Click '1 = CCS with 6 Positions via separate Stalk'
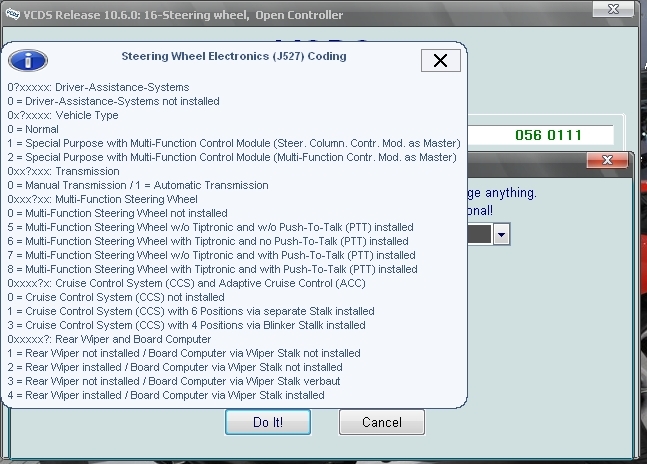 [191, 312]
